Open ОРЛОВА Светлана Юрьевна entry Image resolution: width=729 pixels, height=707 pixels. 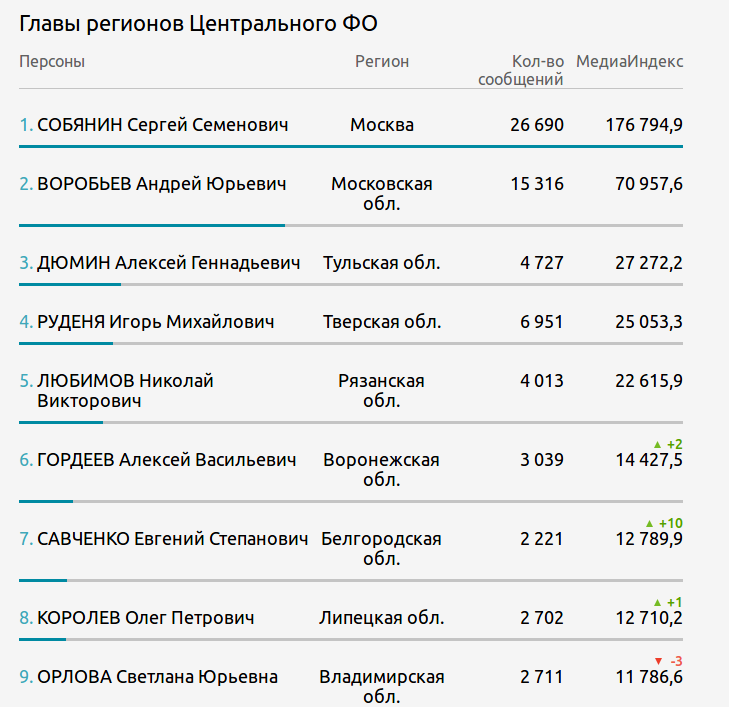click(x=157, y=677)
